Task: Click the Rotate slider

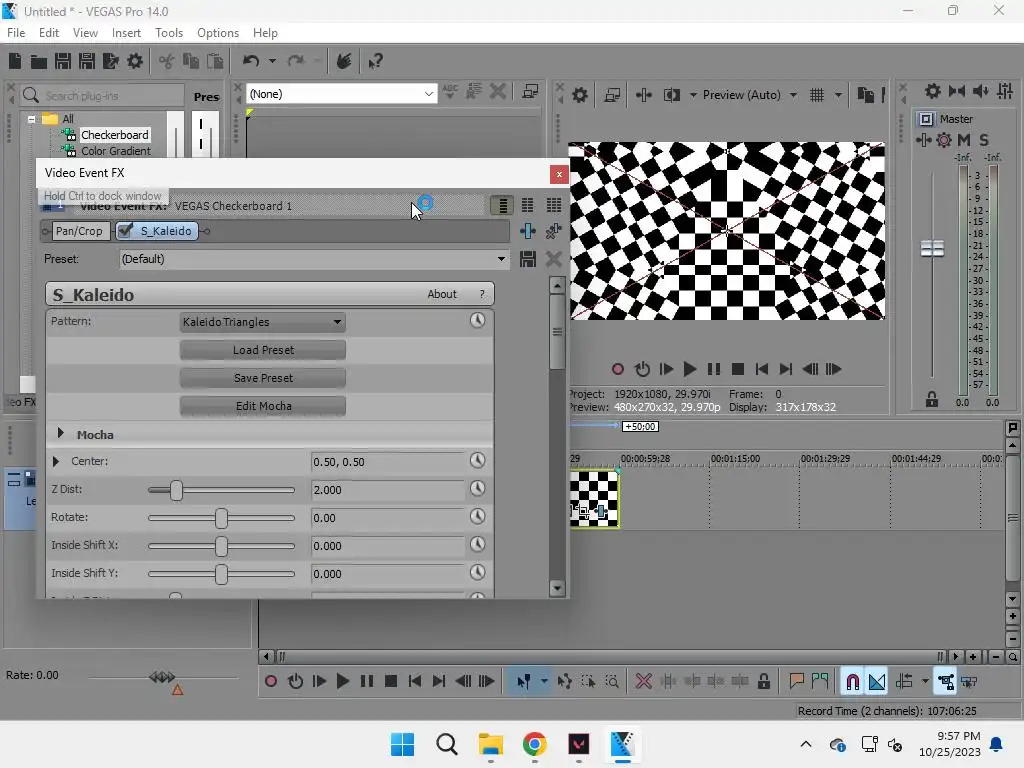Action: pos(221,518)
